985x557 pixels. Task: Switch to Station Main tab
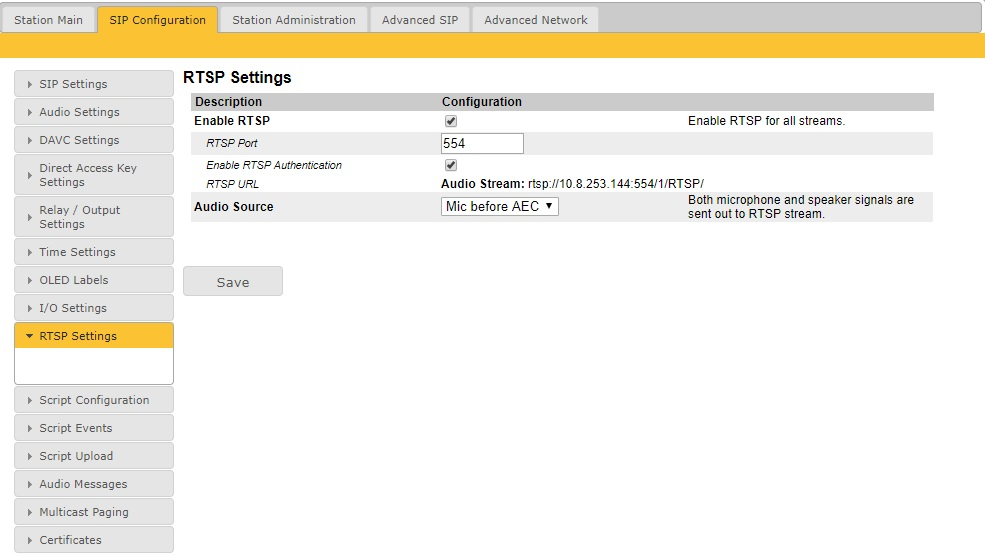click(x=48, y=20)
